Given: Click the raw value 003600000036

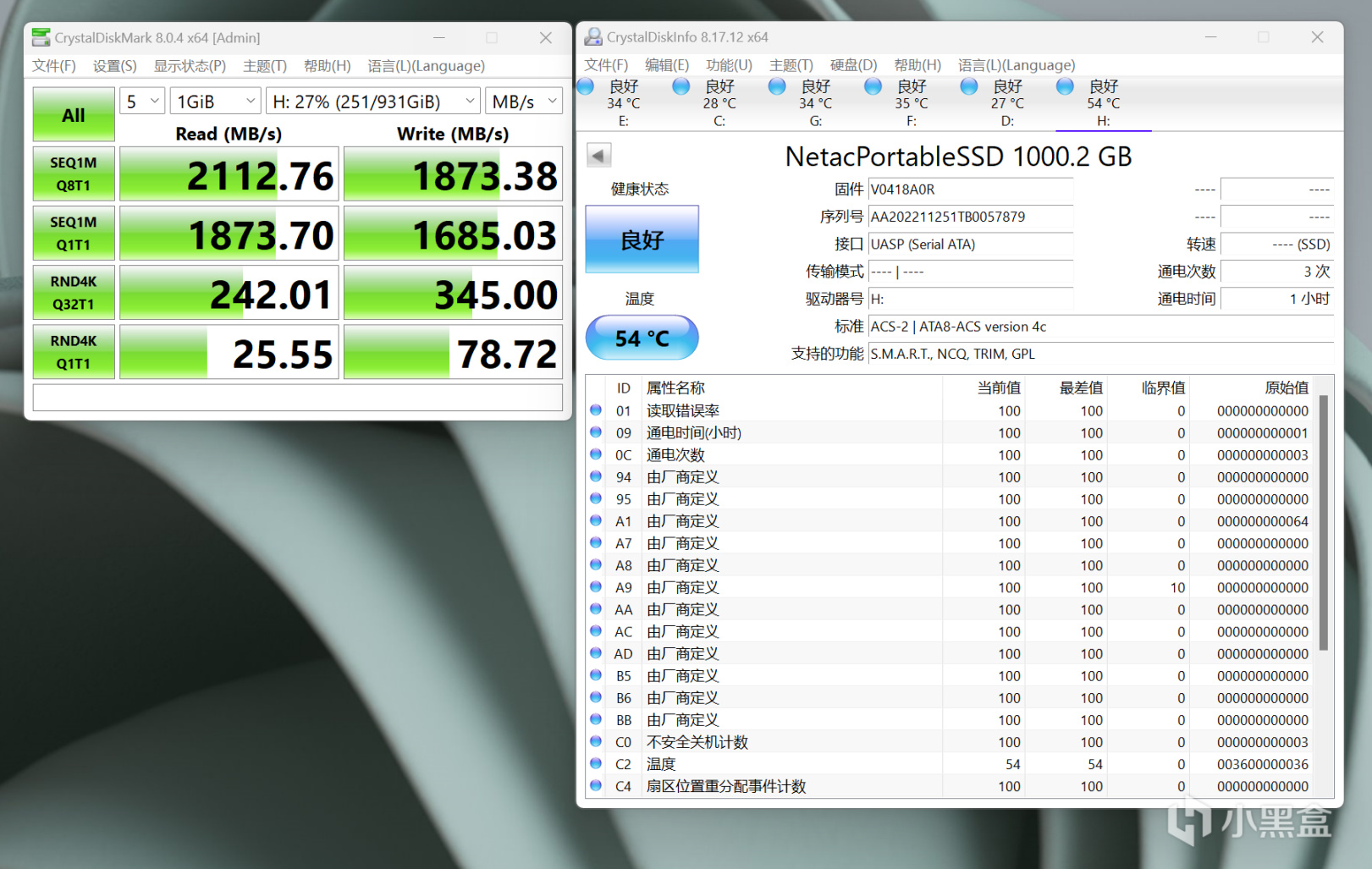Looking at the screenshot, I should (x=1263, y=764).
